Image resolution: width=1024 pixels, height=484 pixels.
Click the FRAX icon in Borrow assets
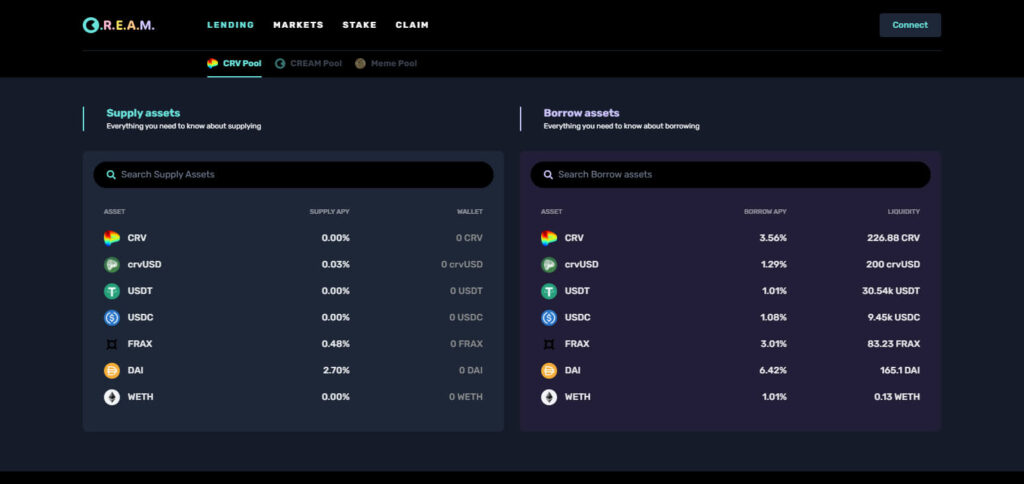click(x=549, y=344)
